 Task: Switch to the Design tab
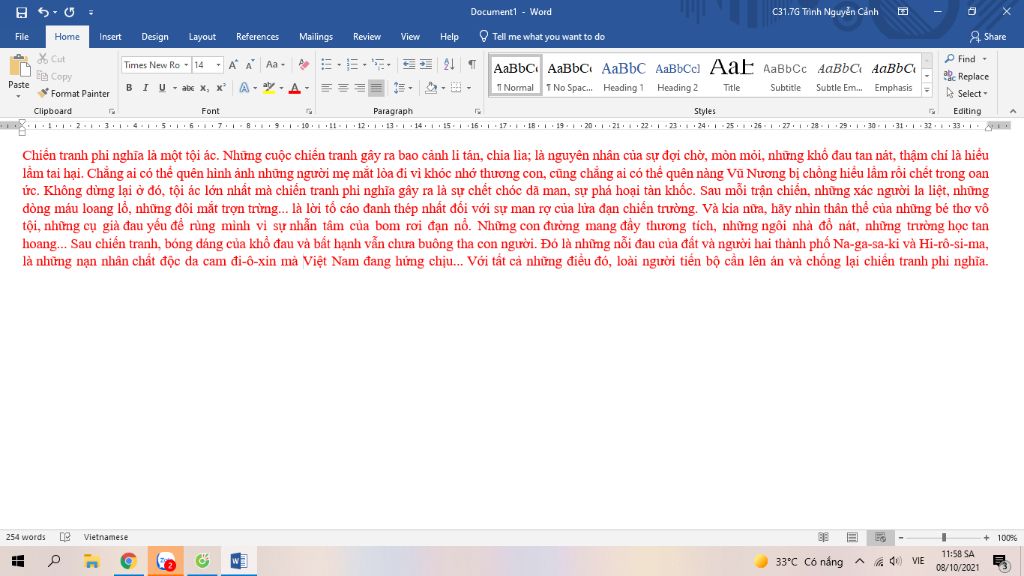[155, 37]
